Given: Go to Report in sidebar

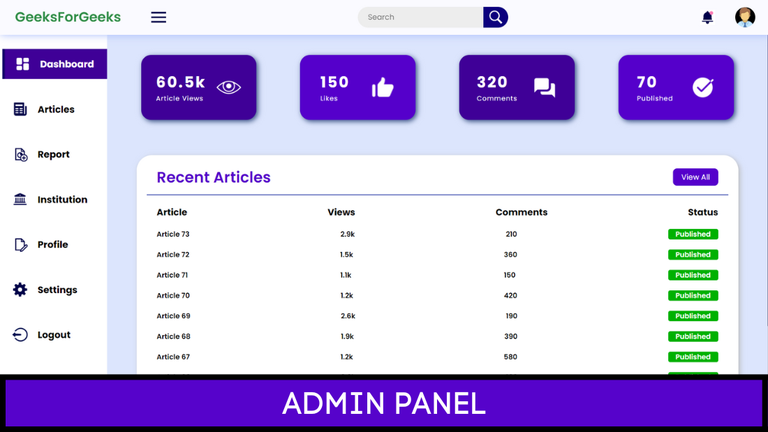Looking at the screenshot, I should (53, 155).
